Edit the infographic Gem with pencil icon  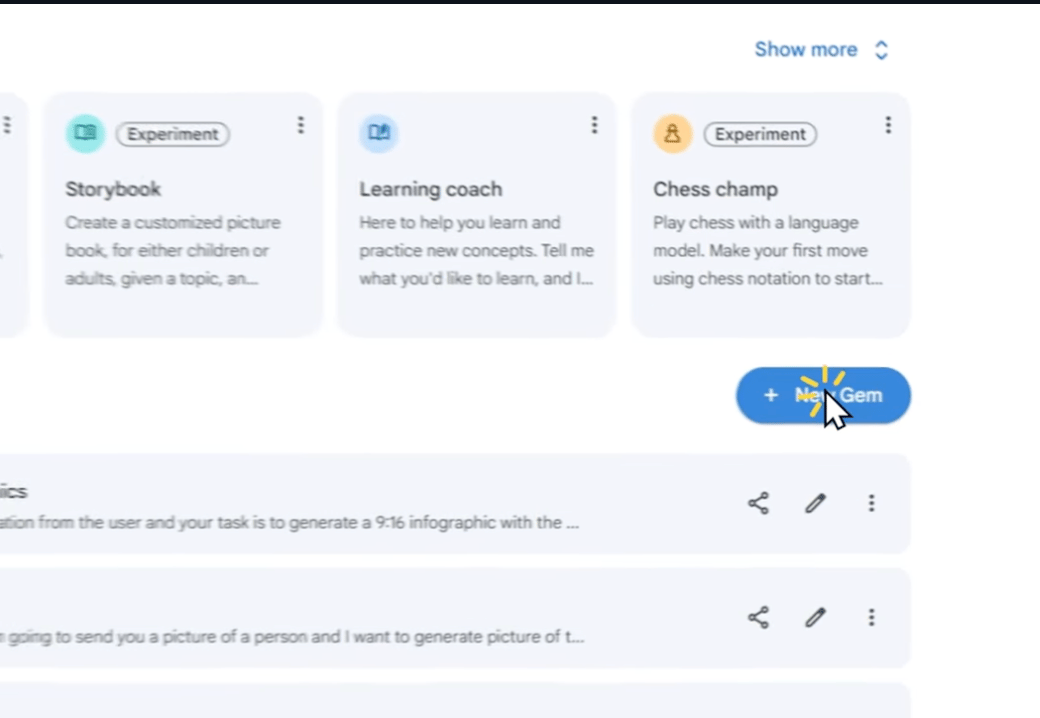point(816,503)
